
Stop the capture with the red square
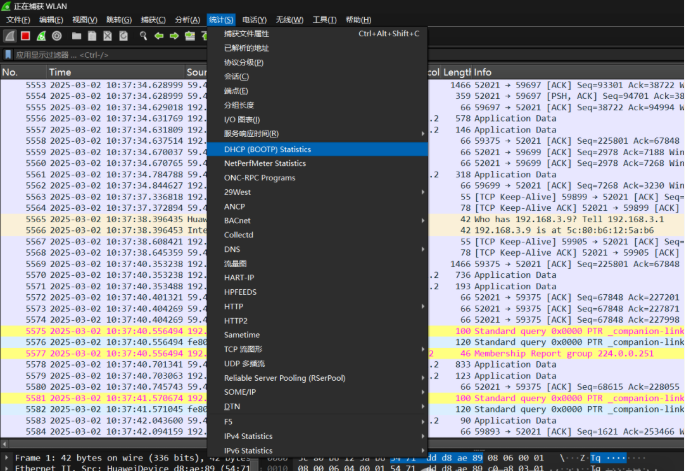point(25,36)
